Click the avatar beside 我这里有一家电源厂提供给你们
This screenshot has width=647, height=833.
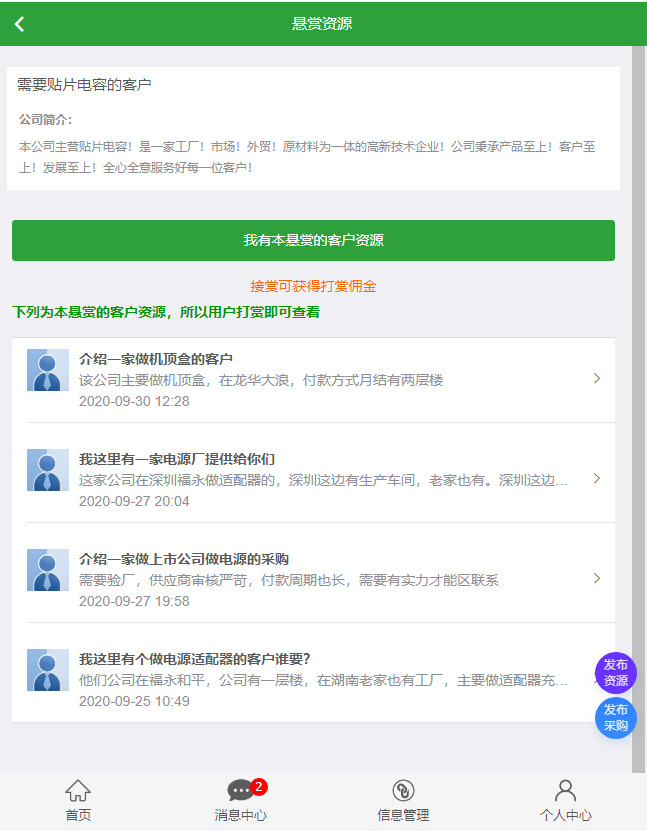click(x=48, y=470)
